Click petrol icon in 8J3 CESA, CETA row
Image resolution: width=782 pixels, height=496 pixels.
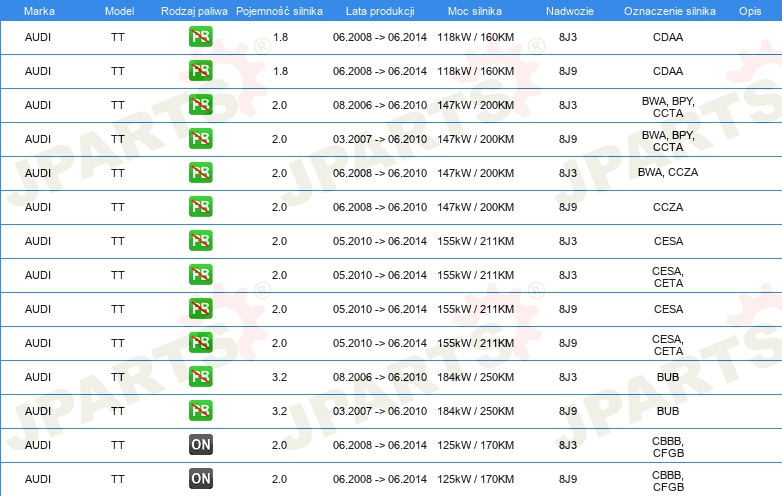click(x=200, y=275)
